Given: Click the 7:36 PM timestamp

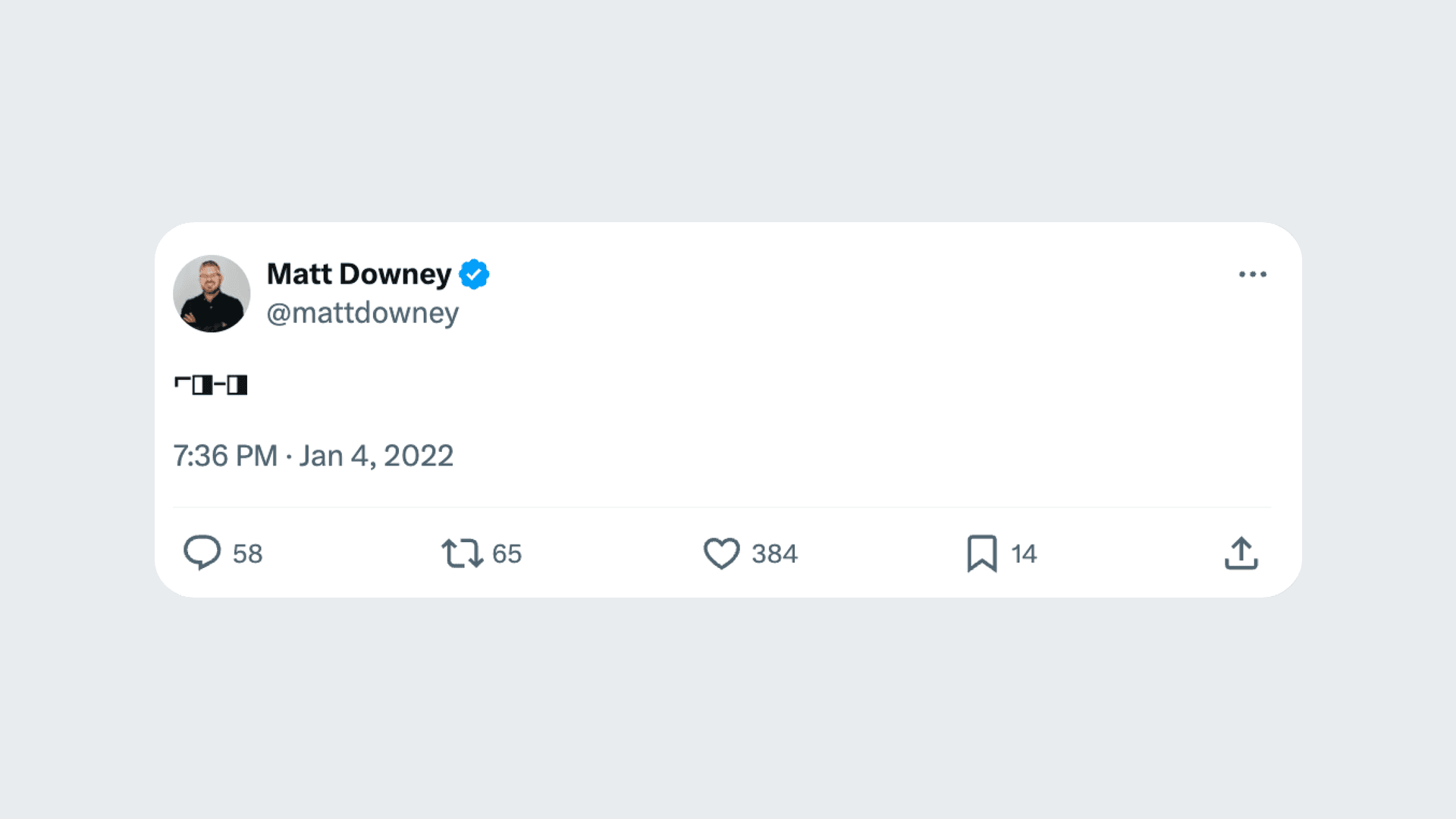Looking at the screenshot, I should point(225,456).
